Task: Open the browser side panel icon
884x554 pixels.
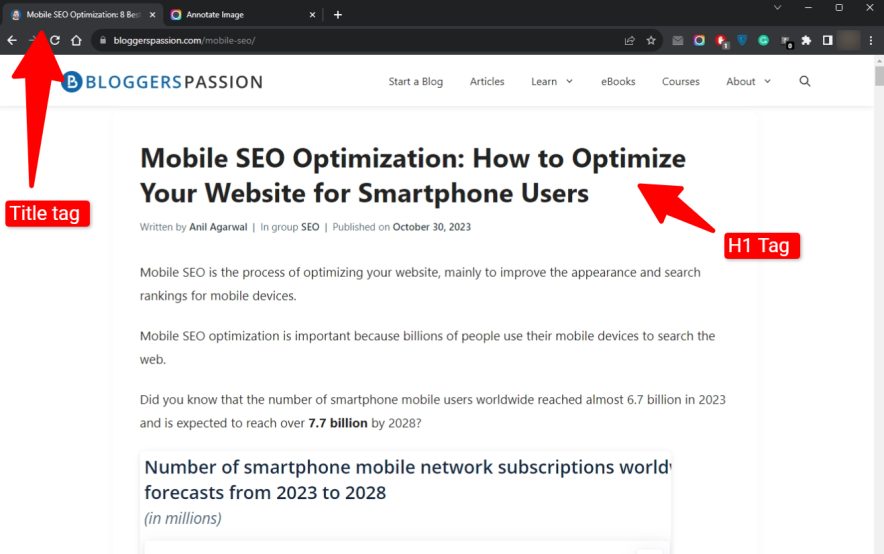Action: pyautogui.click(x=828, y=41)
